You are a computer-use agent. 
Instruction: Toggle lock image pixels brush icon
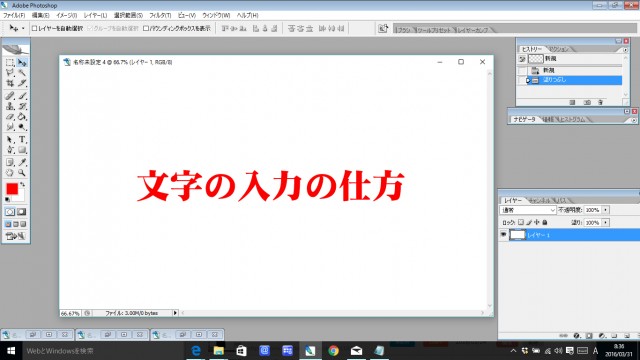pyautogui.click(x=529, y=222)
